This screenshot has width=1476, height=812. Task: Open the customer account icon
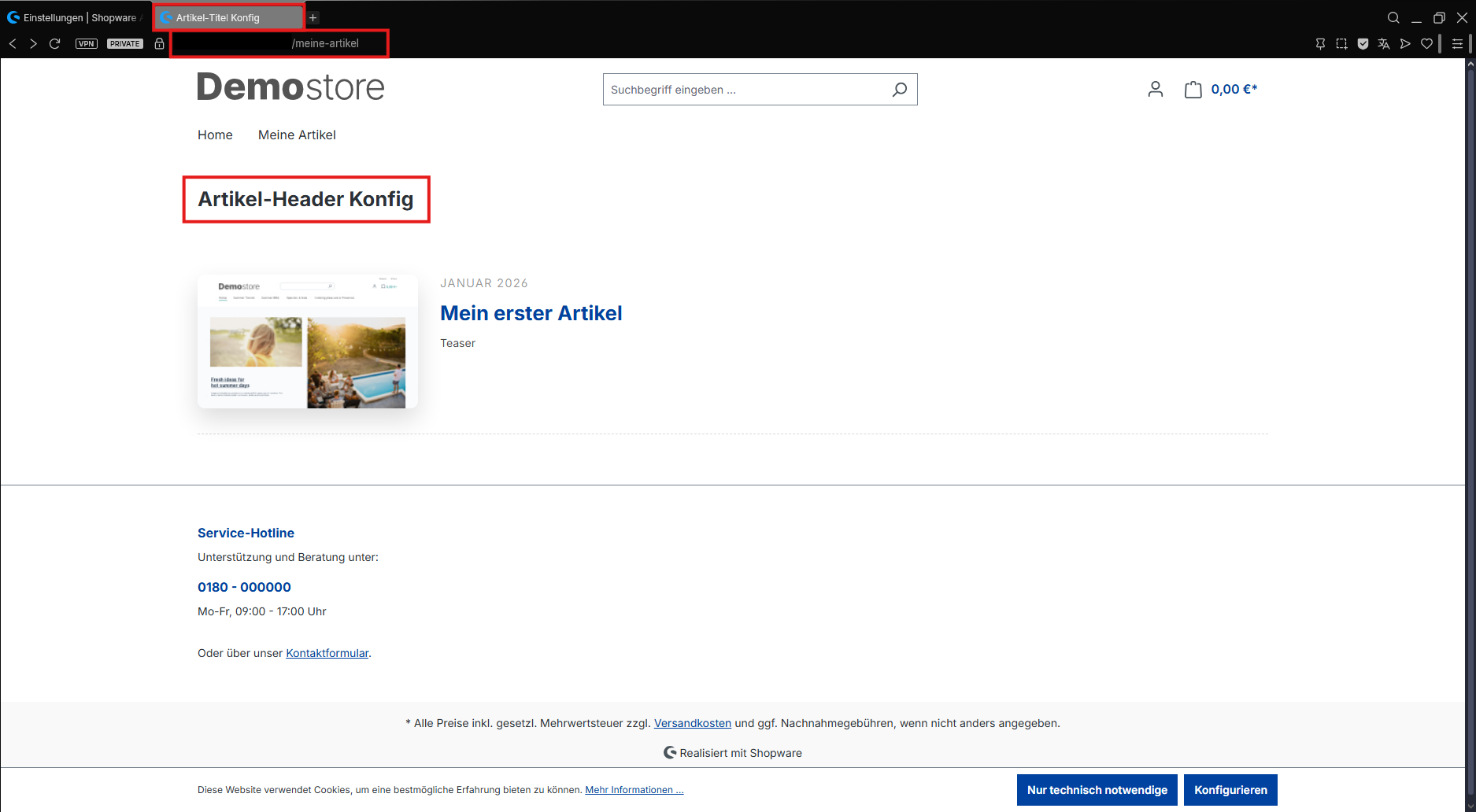1155,90
